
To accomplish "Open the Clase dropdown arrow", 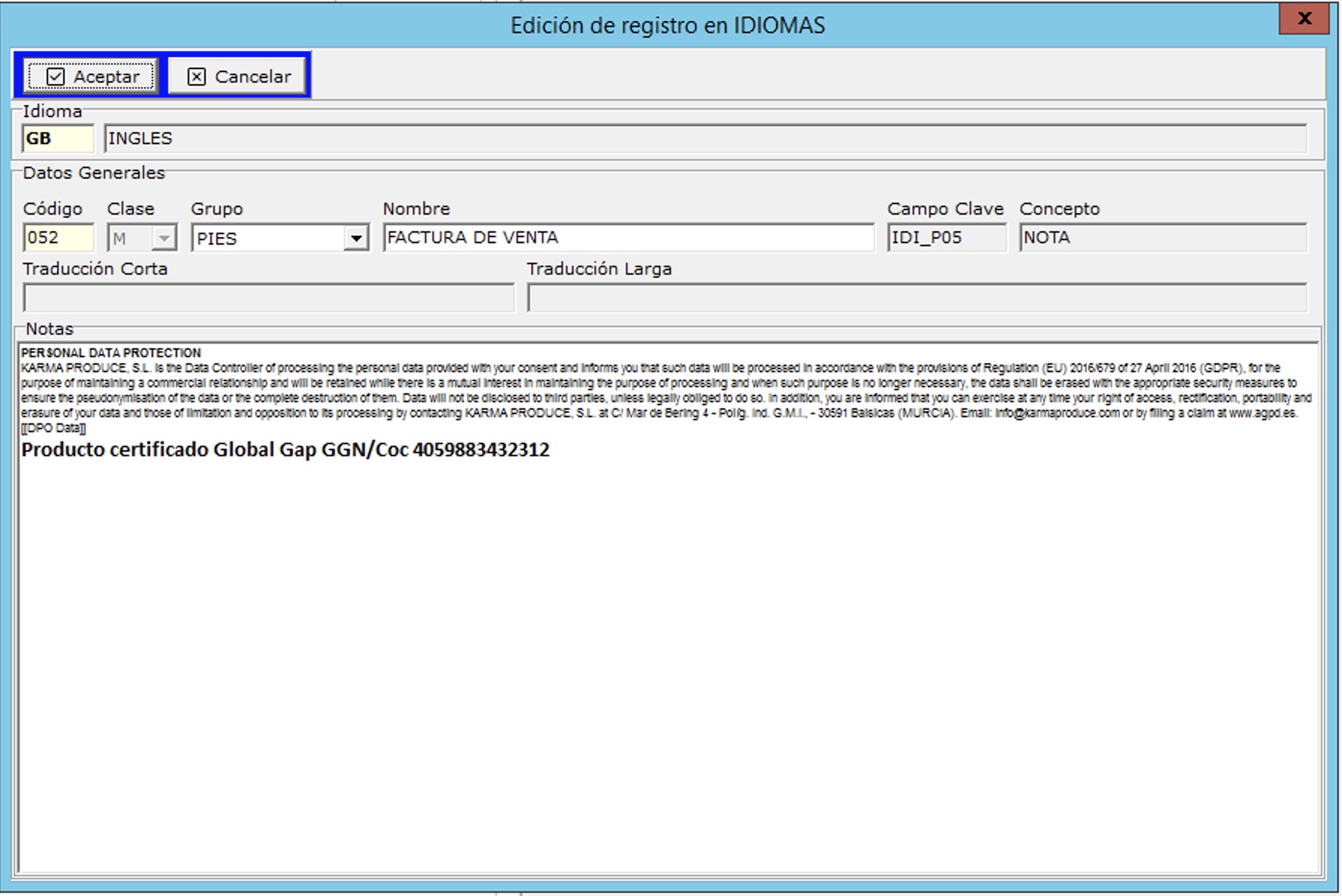I will [164, 239].
